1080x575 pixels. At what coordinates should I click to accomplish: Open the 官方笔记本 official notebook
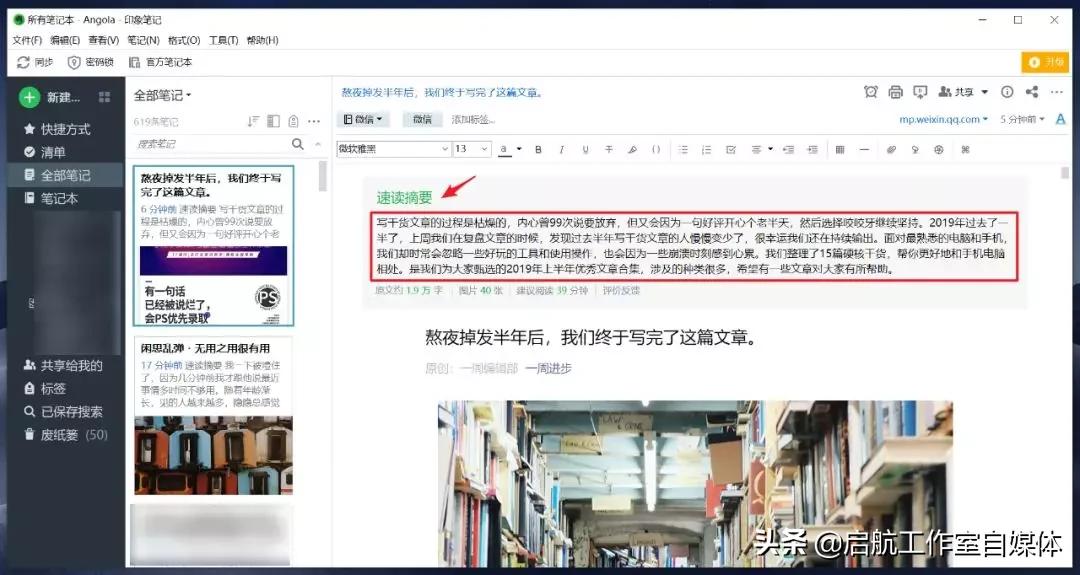tap(160, 62)
